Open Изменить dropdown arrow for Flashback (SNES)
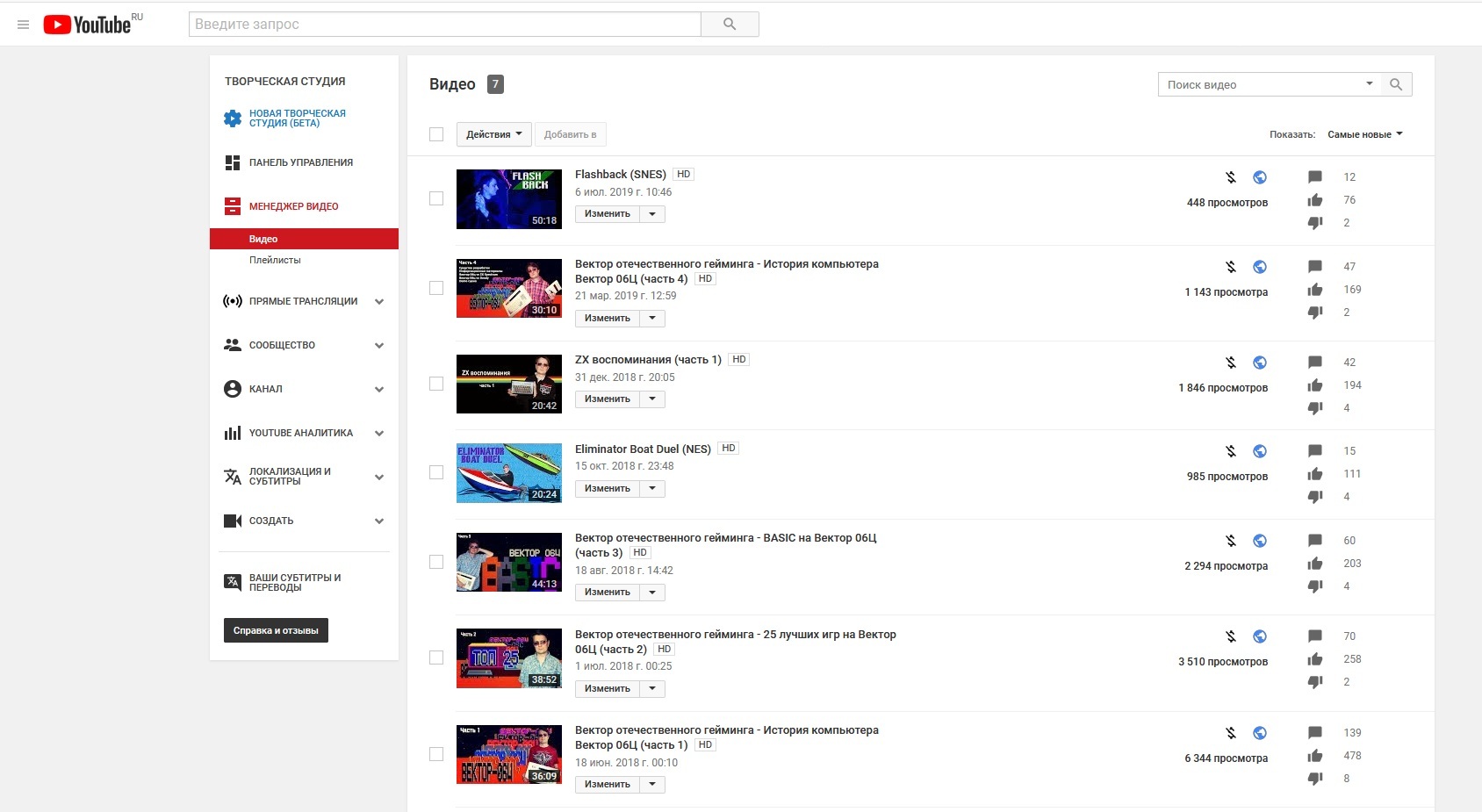The image size is (1482, 812). point(652,214)
